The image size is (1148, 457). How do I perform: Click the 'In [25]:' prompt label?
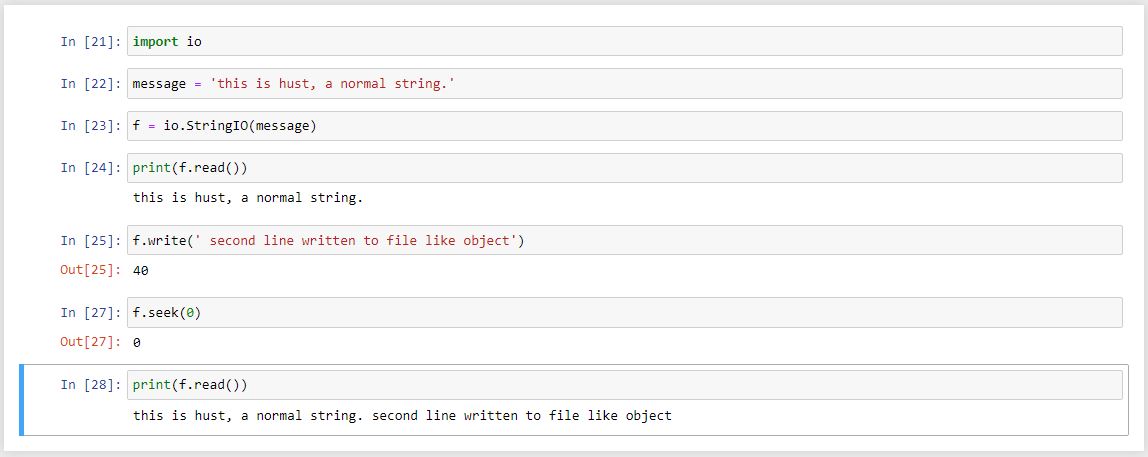90,241
